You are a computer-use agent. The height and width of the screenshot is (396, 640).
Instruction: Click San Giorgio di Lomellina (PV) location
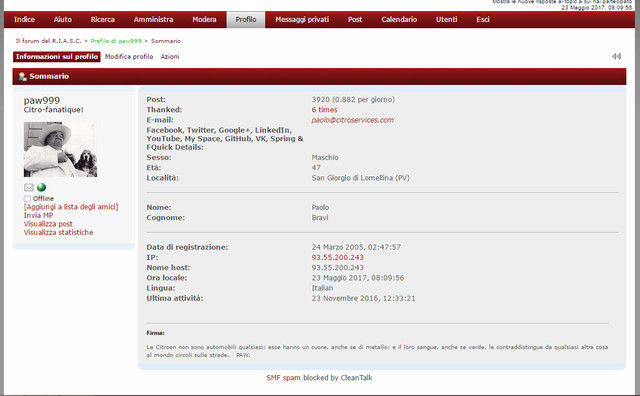pyautogui.click(x=360, y=178)
